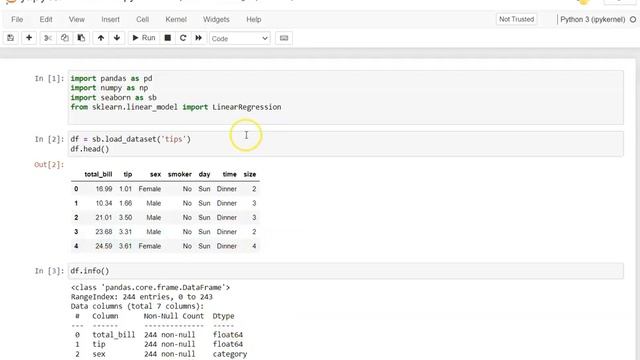
Task: Restart the kernel icon
Action: tap(183, 38)
